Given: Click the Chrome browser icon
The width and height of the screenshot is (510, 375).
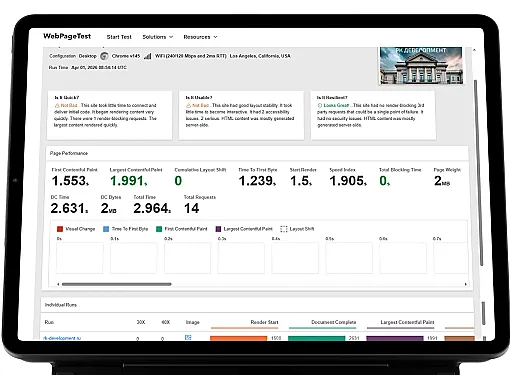Looking at the screenshot, I should (104, 56).
